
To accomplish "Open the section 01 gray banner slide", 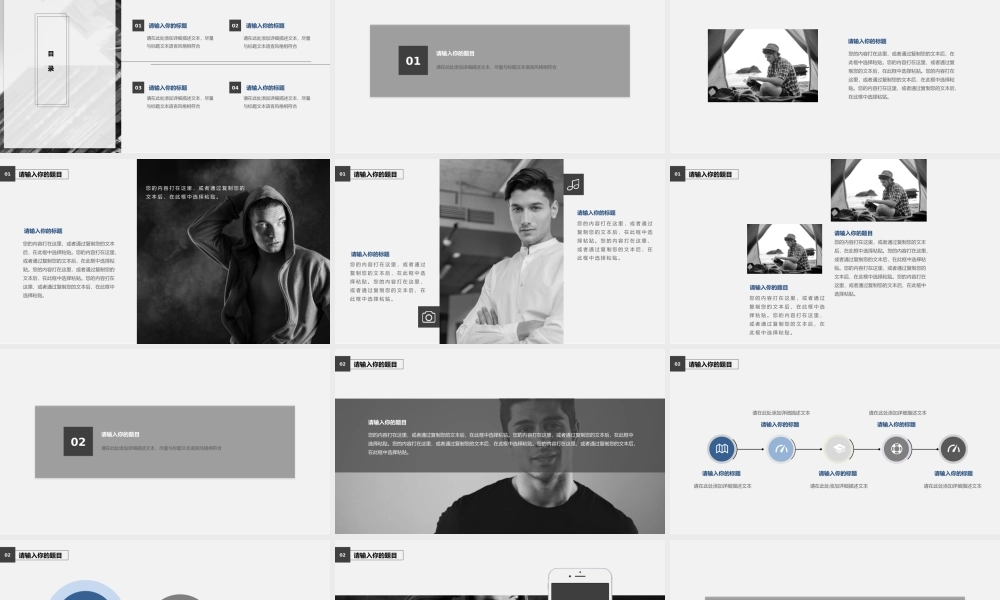I will pyautogui.click(x=500, y=61).
